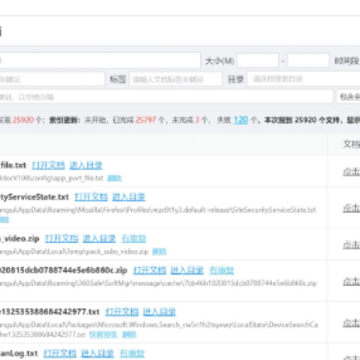The height and width of the screenshot is (360, 360).
Task: Click 打开文档 for app_port_file.txt
Action: tap(48, 165)
